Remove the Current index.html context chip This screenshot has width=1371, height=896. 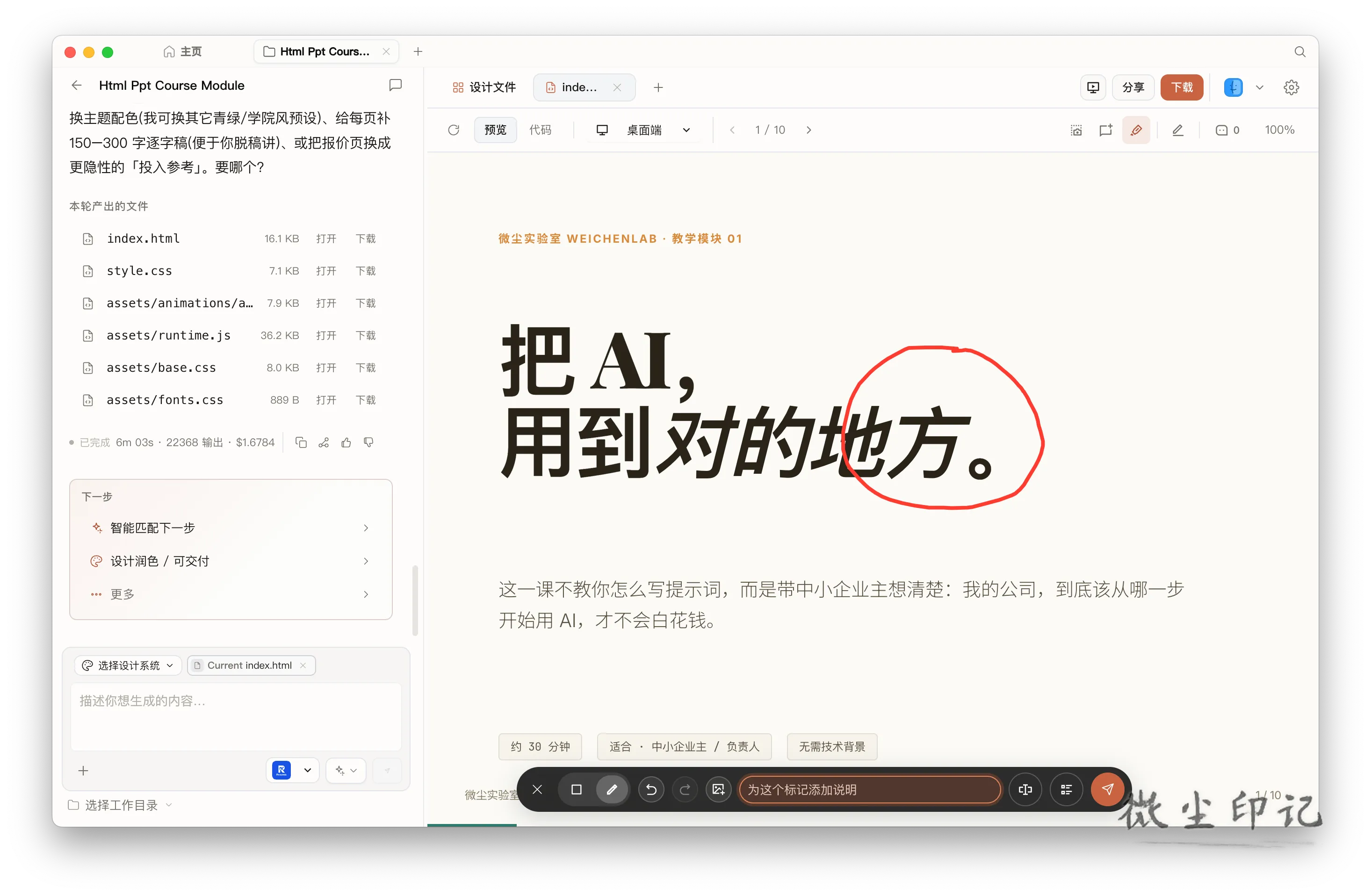tap(303, 665)
